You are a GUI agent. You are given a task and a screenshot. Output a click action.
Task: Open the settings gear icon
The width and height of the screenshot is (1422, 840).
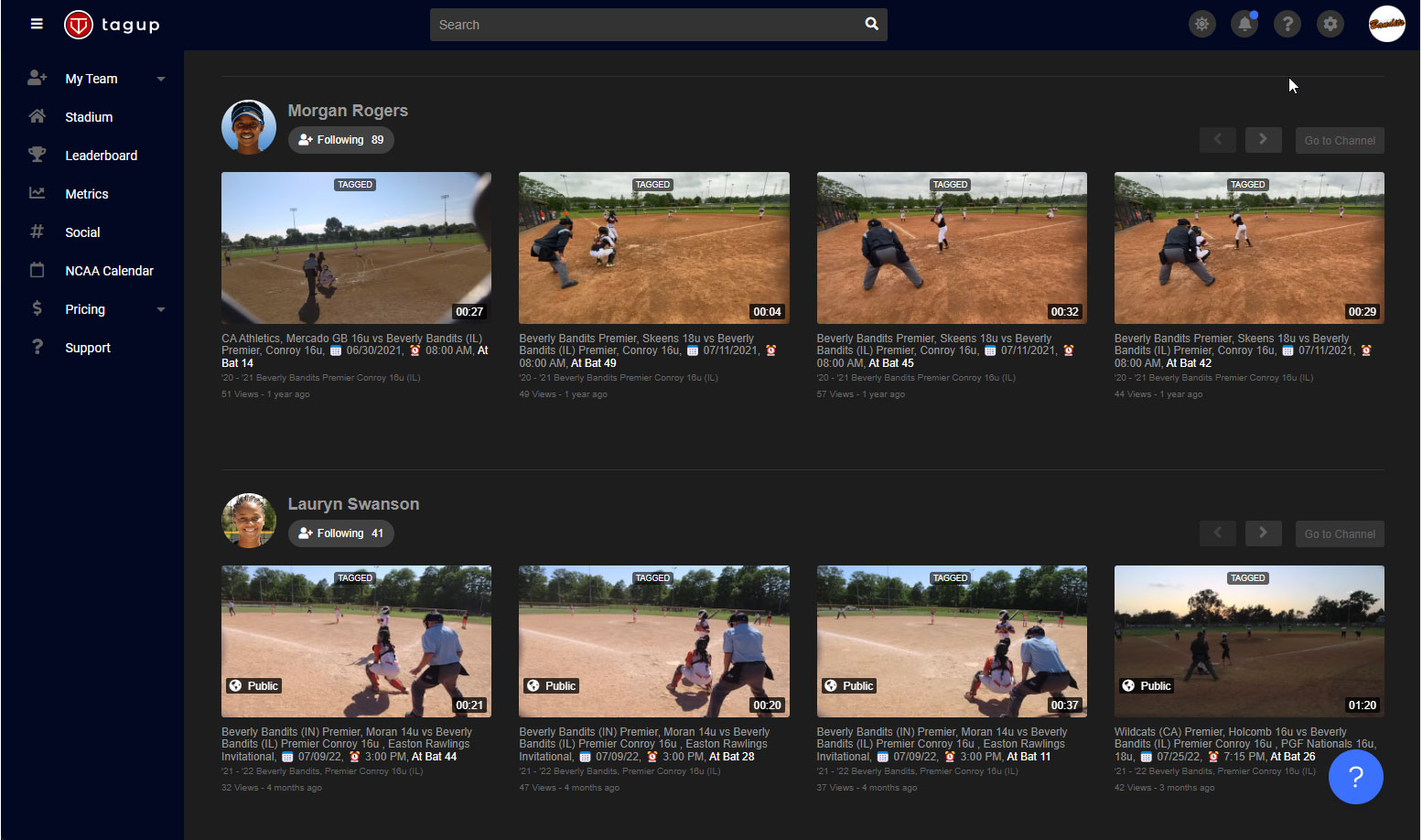pos(1330,24)
